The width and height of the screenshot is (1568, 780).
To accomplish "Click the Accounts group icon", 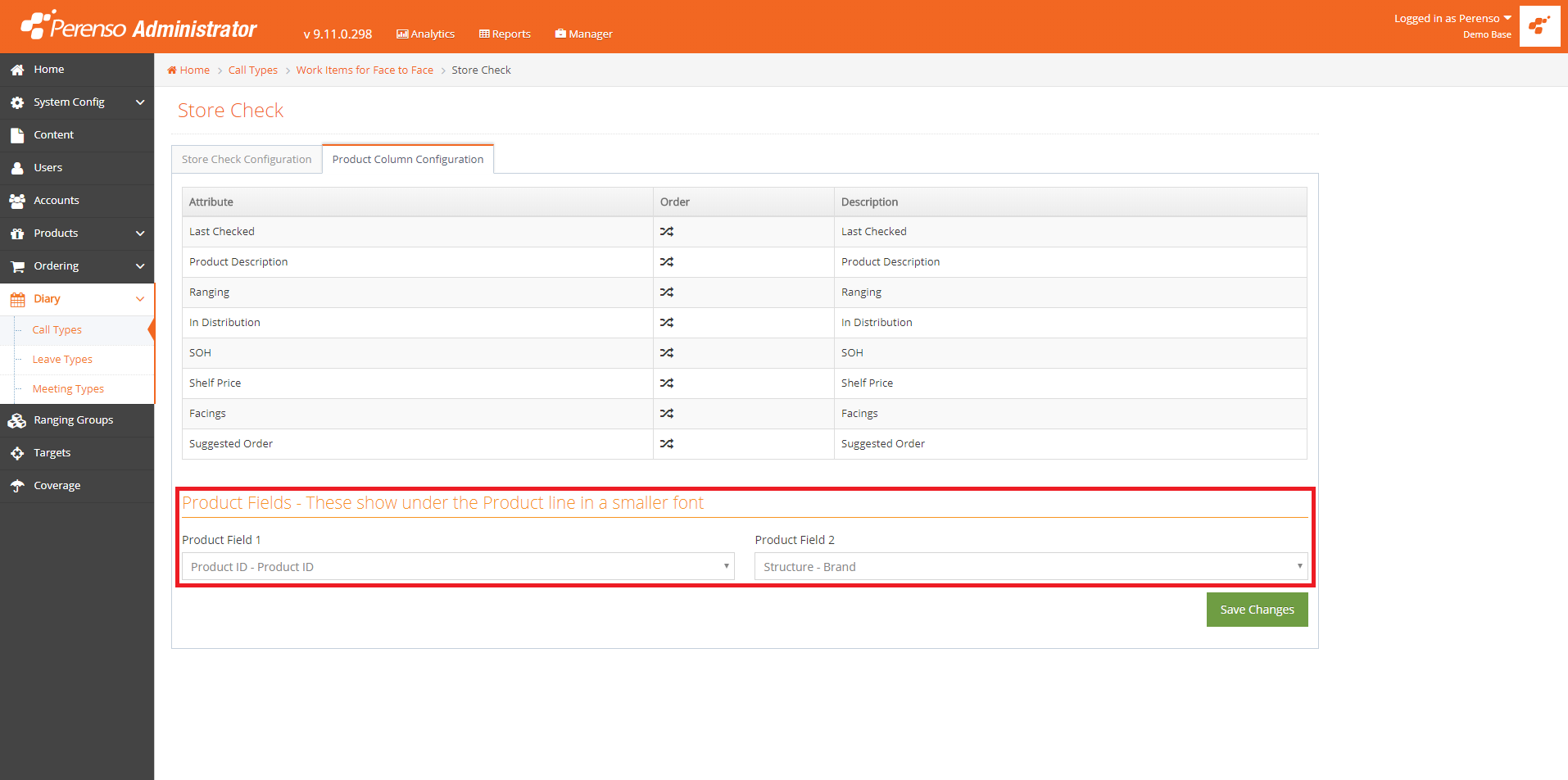I will pyautogui.click(x=17, y=201).
